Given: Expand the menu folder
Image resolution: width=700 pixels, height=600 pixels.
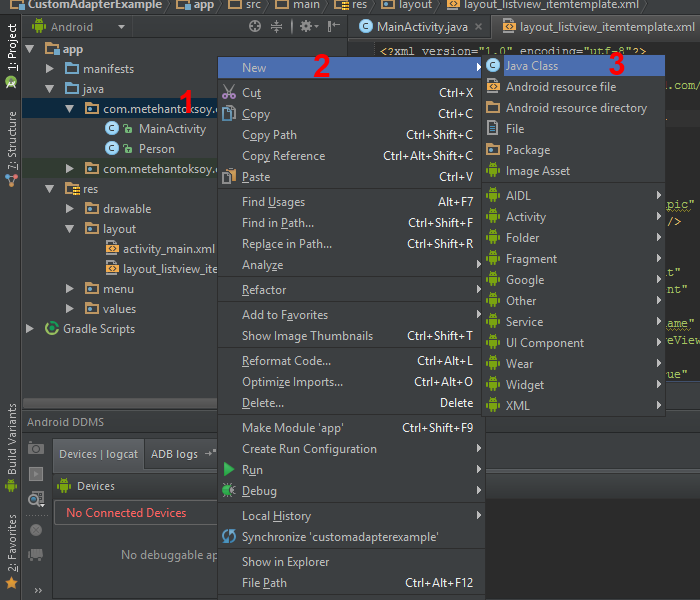Looking at the screenshot, I should point(70,288).
